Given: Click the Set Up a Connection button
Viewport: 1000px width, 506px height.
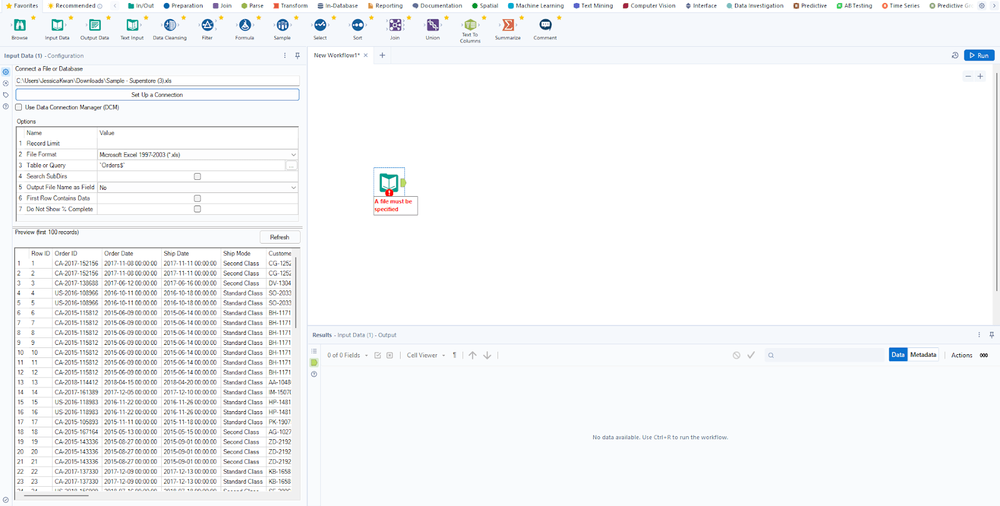Looking at the screenshot, I should click(156, 94).
